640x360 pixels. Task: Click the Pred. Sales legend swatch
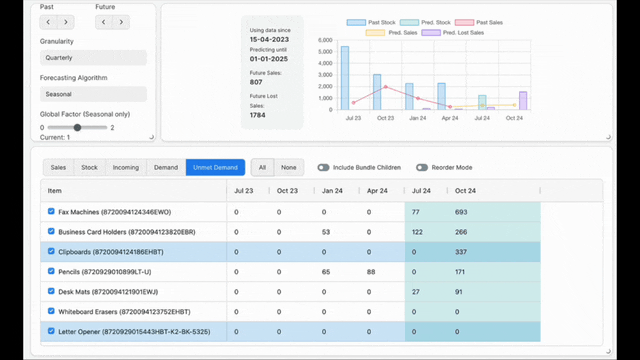pyautogui.click(x=375, y=33)
